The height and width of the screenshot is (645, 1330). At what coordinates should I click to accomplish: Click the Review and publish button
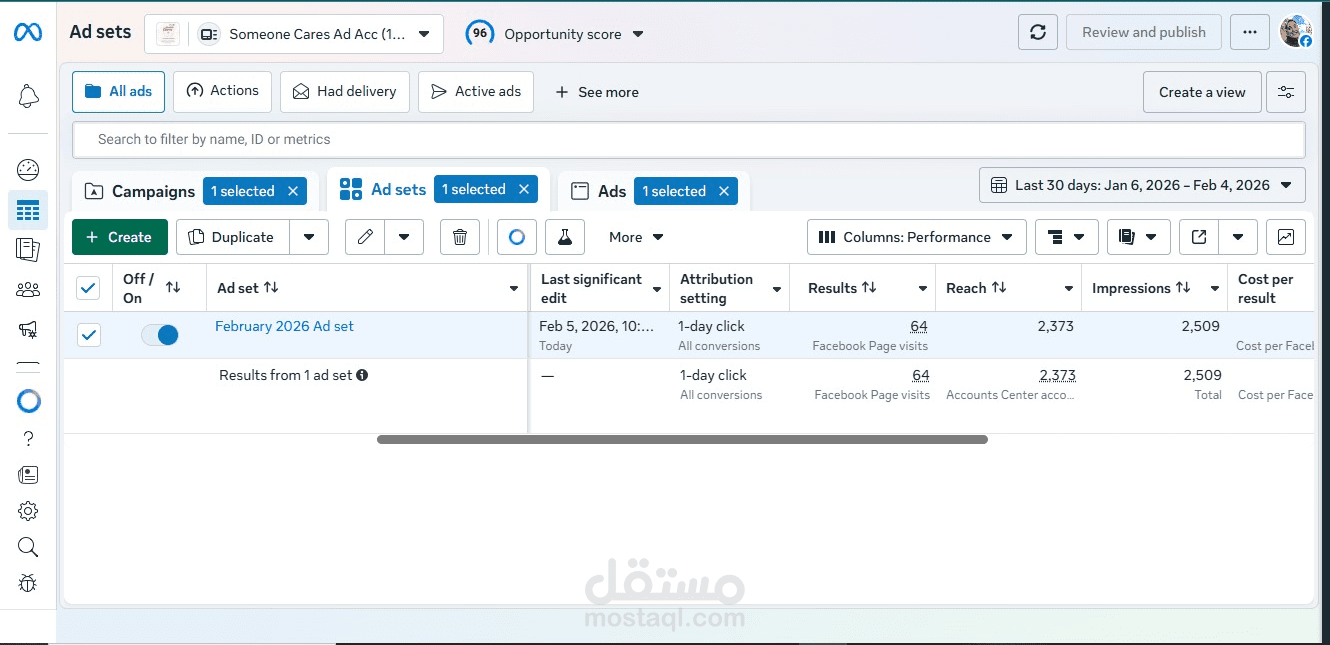(x=1144, y=32)
